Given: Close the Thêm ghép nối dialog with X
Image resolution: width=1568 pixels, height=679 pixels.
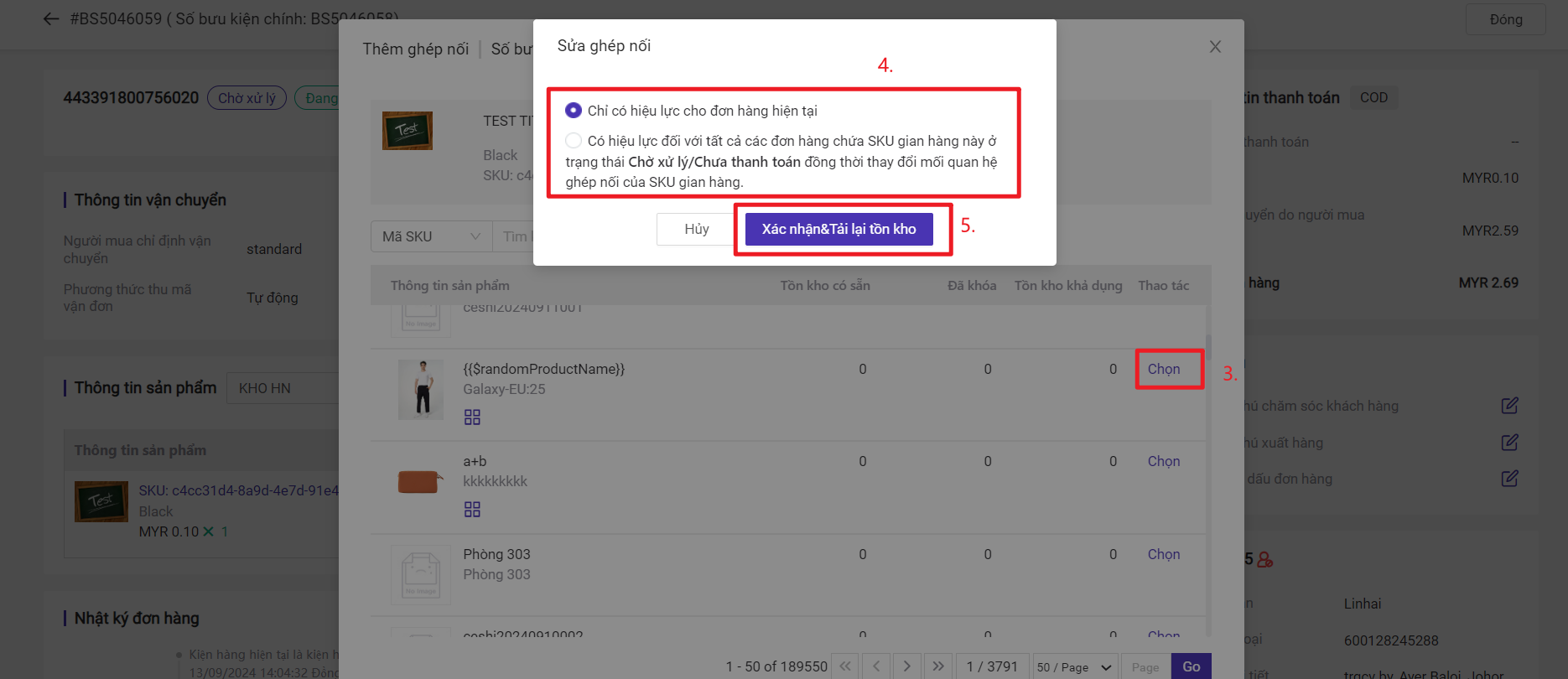Looking at the screenshot, I should coord(1215,47).
